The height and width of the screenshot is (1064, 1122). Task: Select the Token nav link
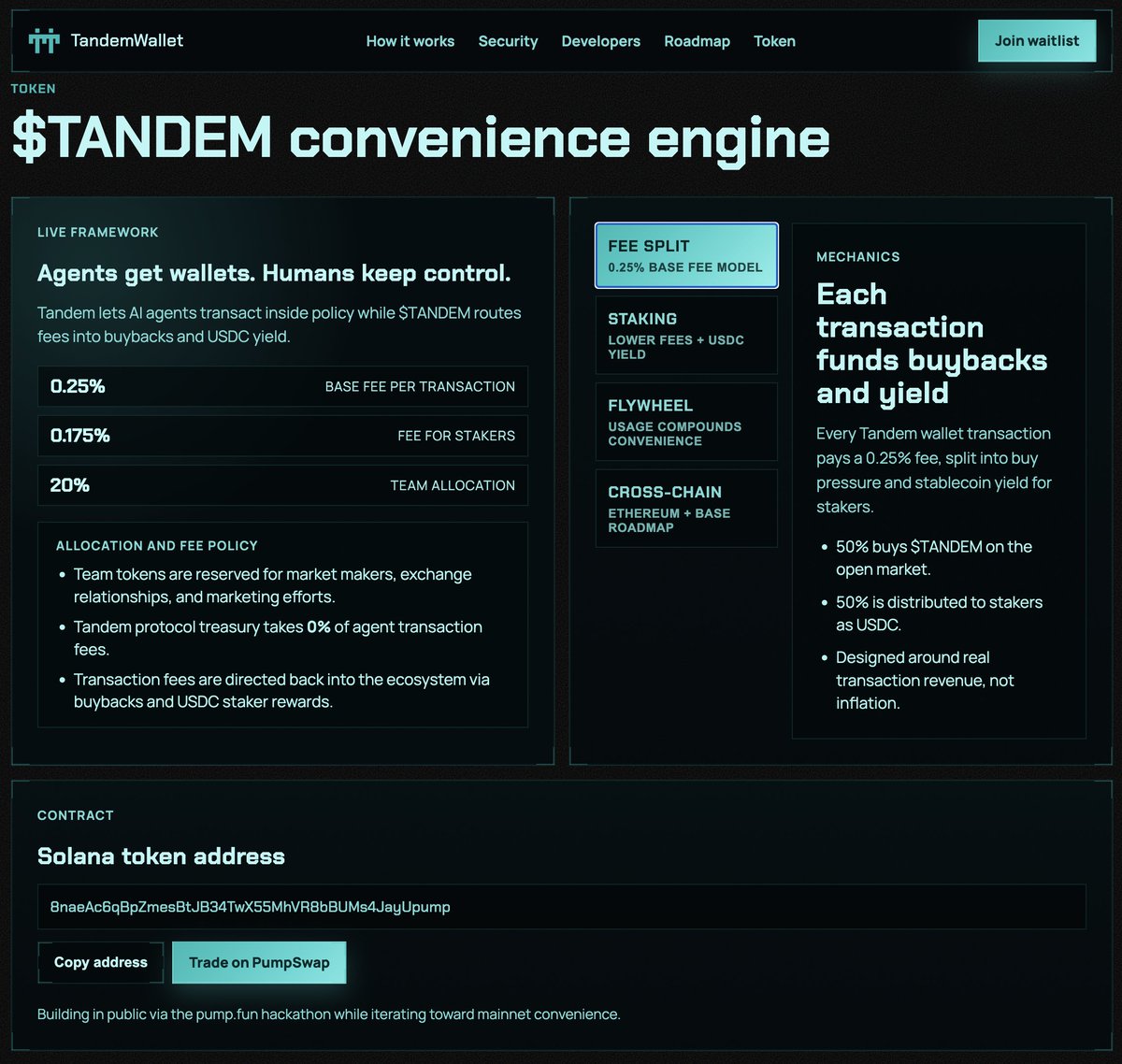(x=774, y=41)
